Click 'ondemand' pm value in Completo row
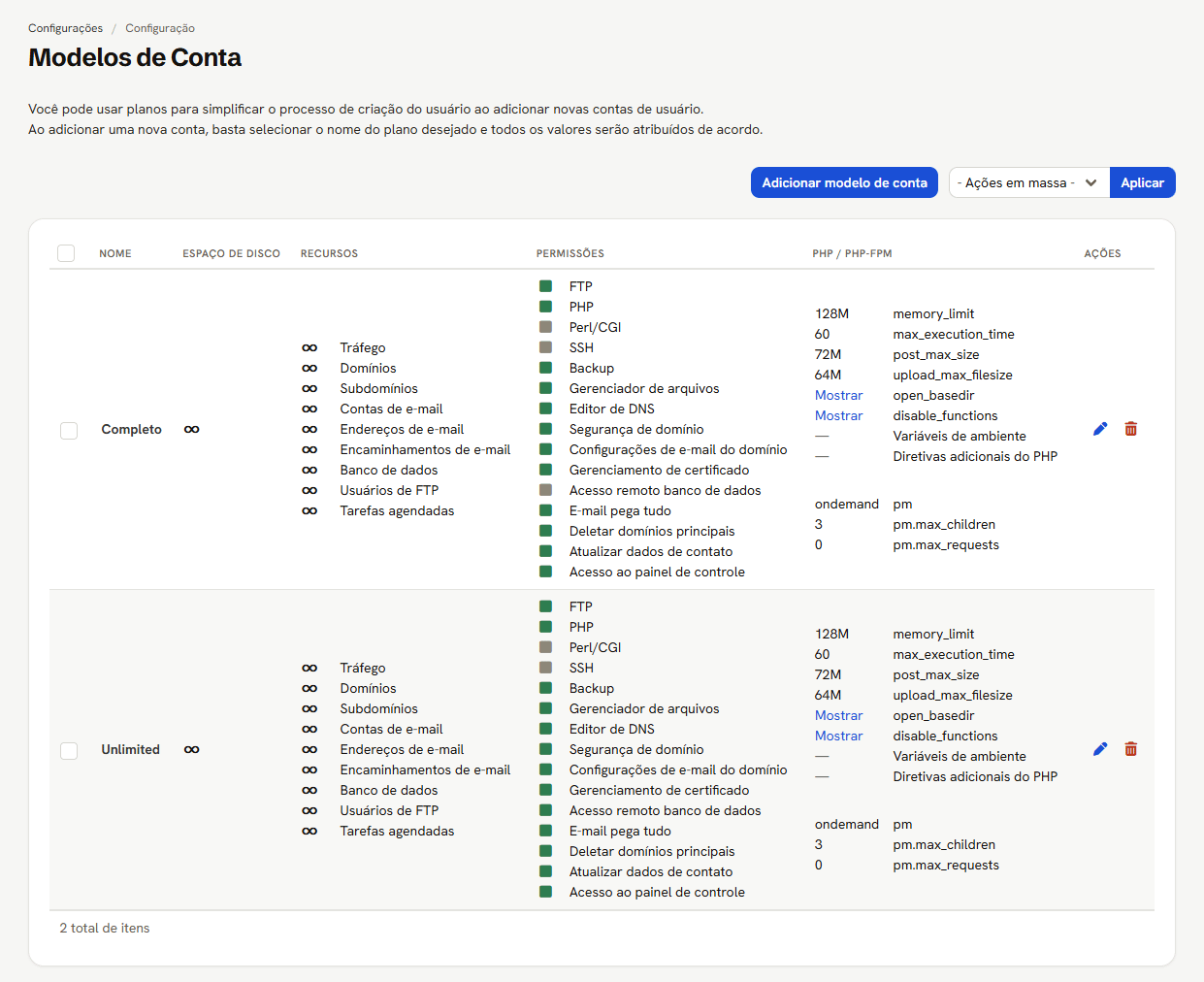 847,504
